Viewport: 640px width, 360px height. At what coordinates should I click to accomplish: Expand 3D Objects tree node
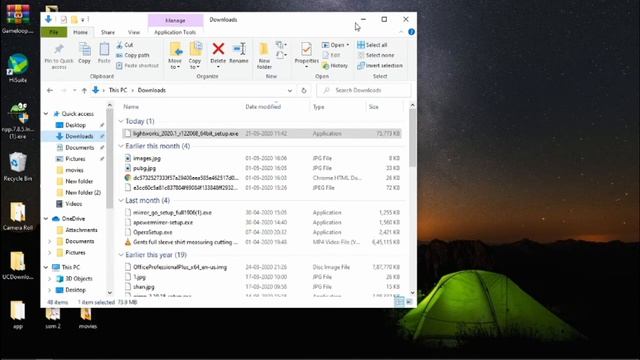pyautogui.click(x=50, y=279)
